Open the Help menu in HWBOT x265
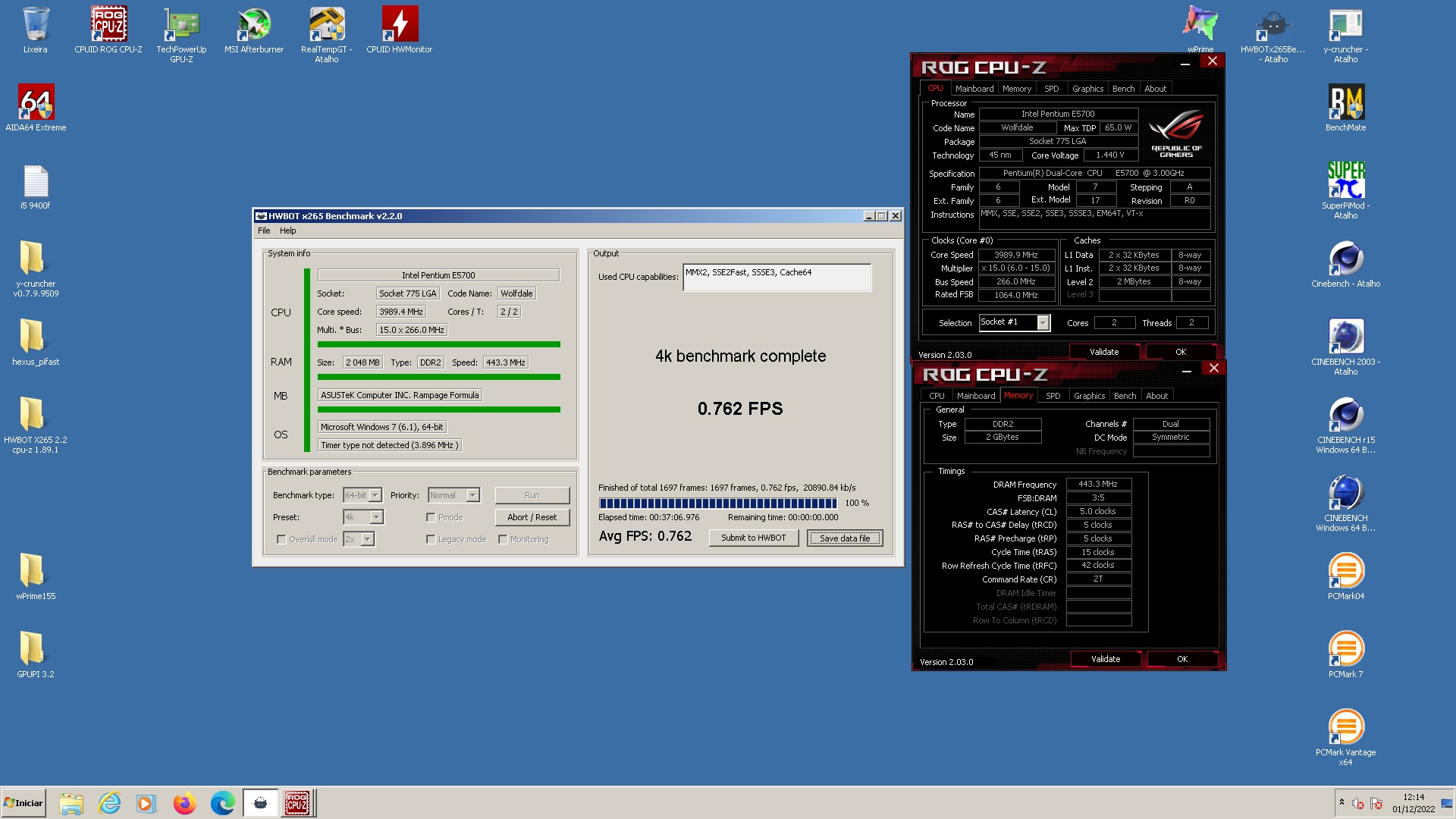 287,231
